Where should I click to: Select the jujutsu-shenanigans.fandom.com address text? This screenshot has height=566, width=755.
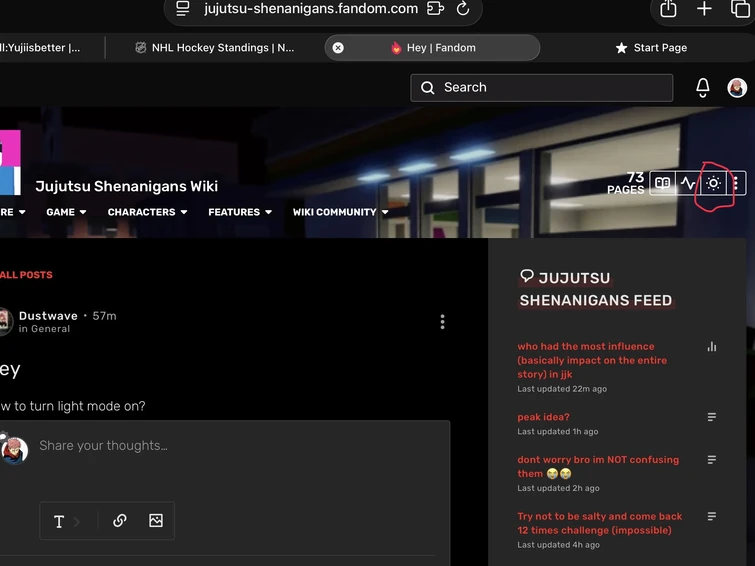(x=311, y=9)
